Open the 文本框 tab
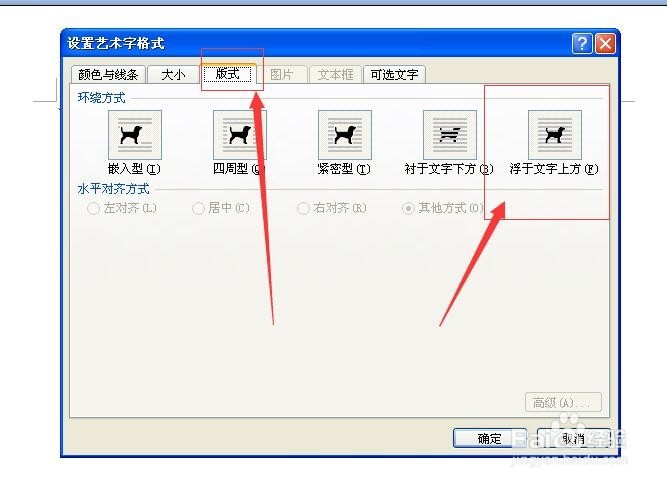The image size is (667, 483). (x=336, y=75)
